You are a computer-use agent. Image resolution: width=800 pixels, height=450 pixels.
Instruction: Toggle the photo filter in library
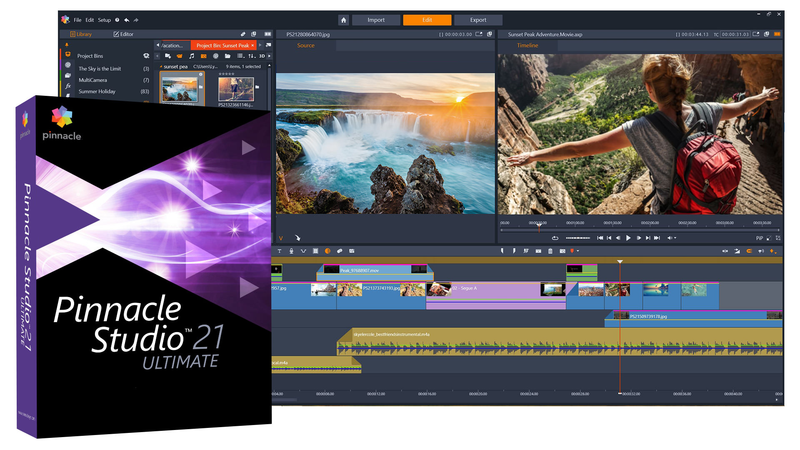pyautogui.click(x=204, y=56)
